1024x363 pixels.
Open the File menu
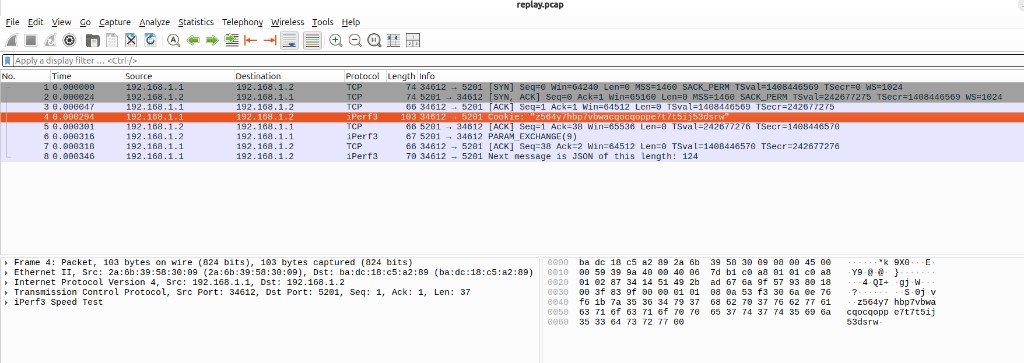pyautogui.click(x=12, y=22)
